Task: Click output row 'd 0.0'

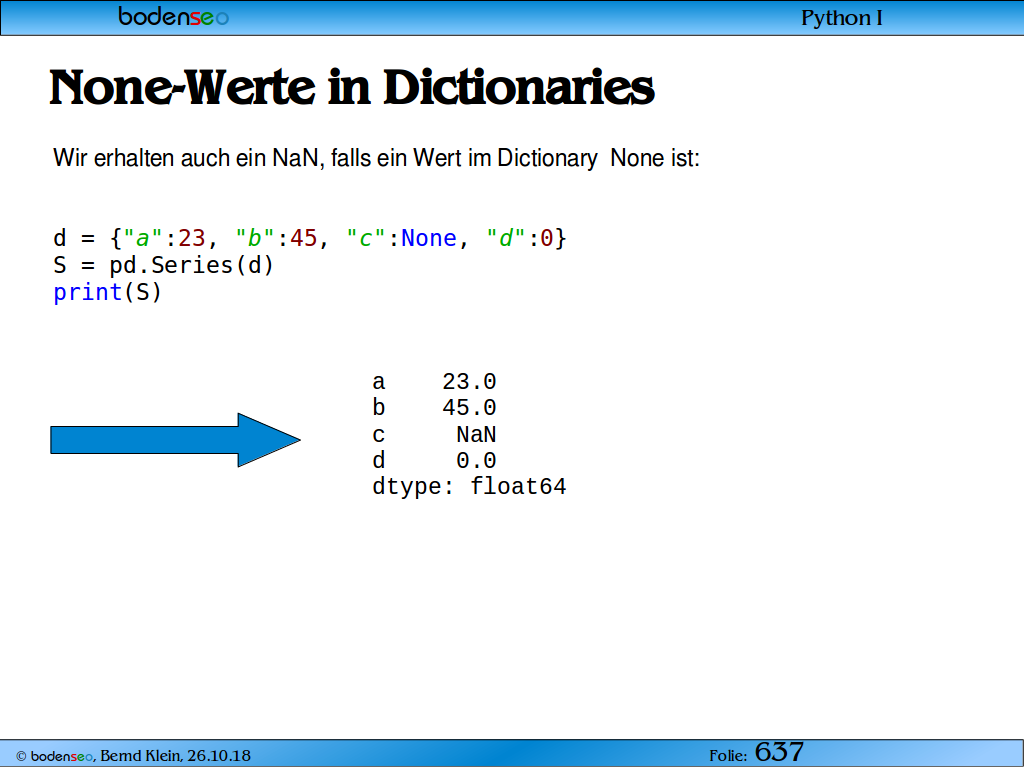Action: [x=434, y=460]
